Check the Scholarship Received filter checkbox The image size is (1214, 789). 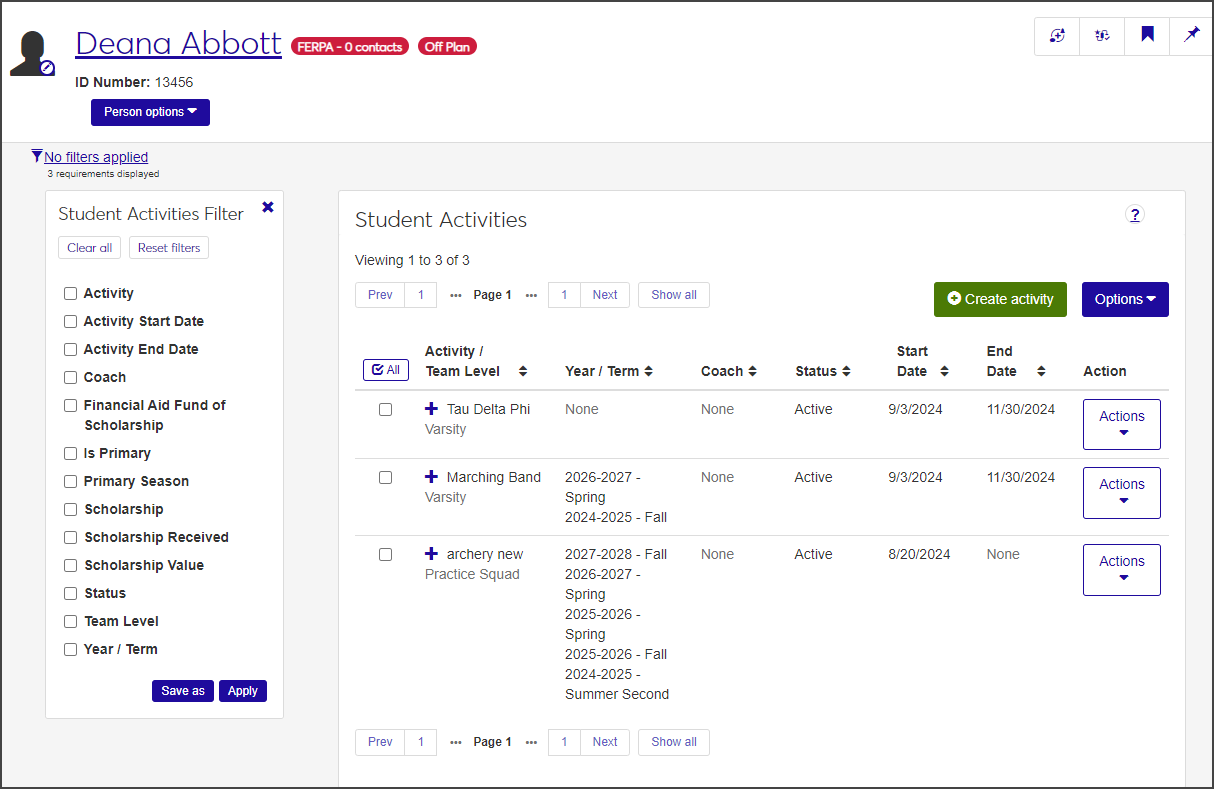pyautogui.click(x=71, y=537)
